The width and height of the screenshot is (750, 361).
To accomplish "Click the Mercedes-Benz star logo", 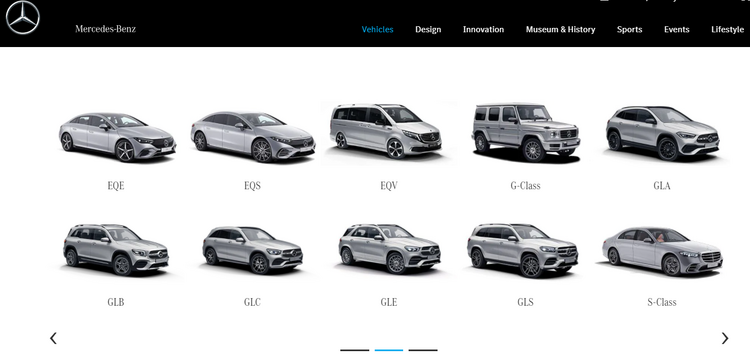I will tap(22, 18).
